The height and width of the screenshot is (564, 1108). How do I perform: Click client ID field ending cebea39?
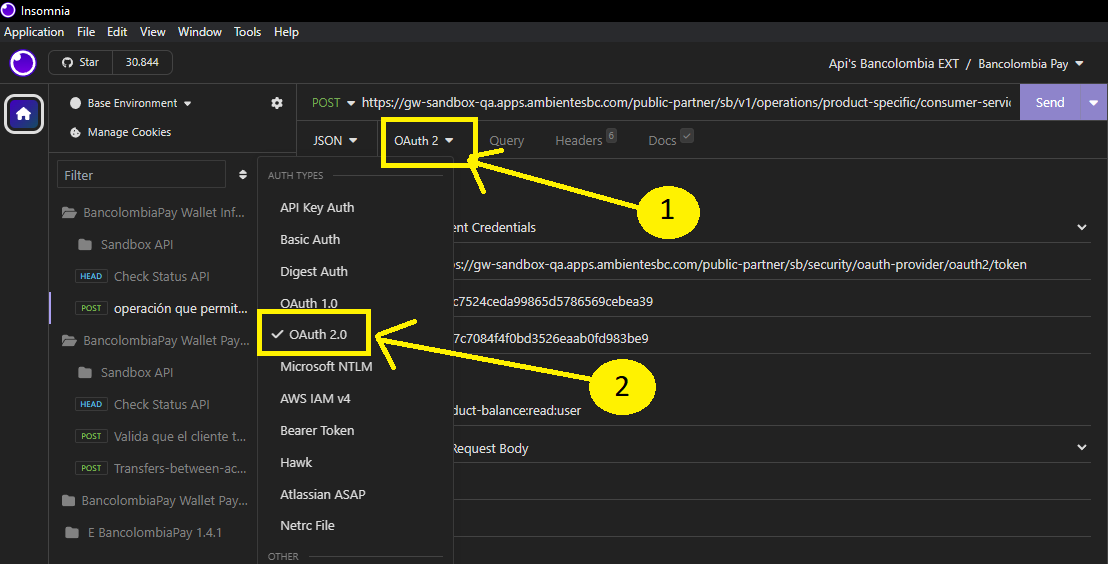click(772, 301)
